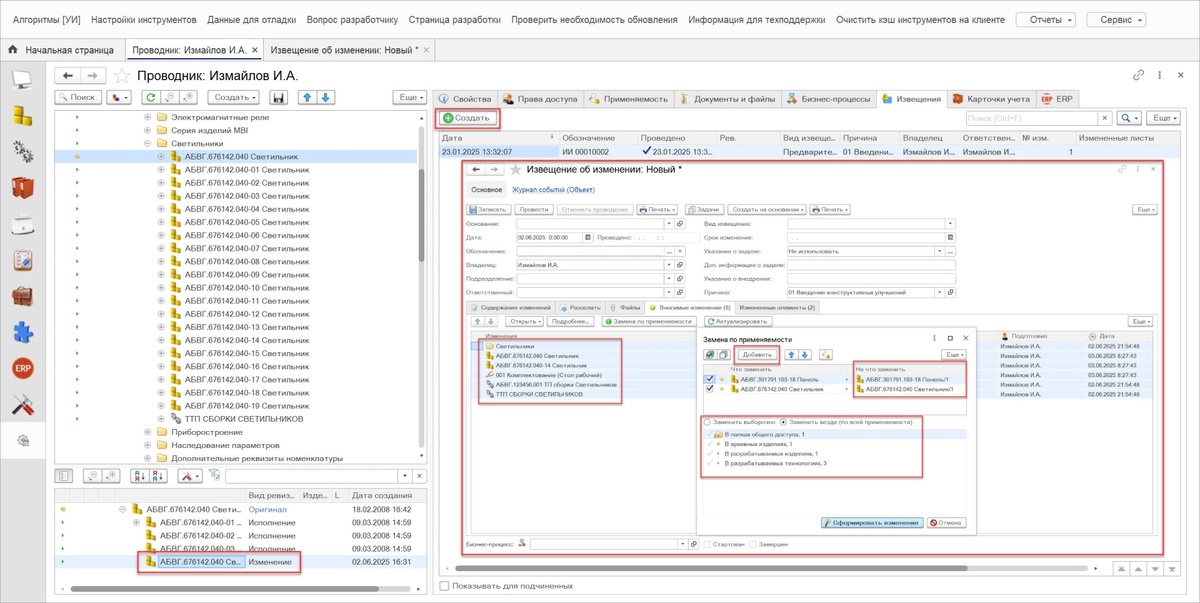Switch to Права доступа tab
This screenshot has width=1200, height=603.
tap(540, 99)
